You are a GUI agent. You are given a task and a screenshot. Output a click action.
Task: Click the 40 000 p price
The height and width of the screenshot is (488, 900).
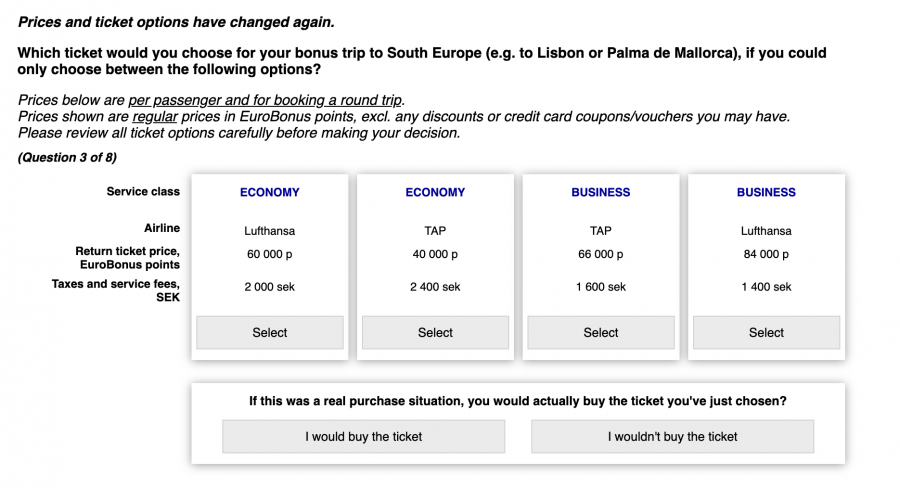(435, 255)
